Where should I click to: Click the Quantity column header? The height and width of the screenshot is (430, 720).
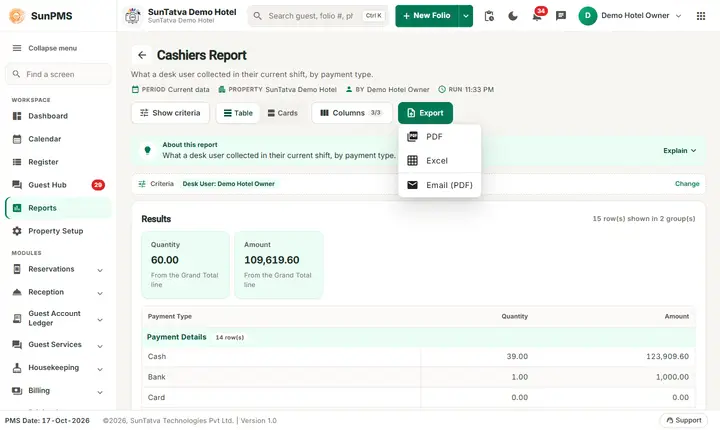coord(514,317)
